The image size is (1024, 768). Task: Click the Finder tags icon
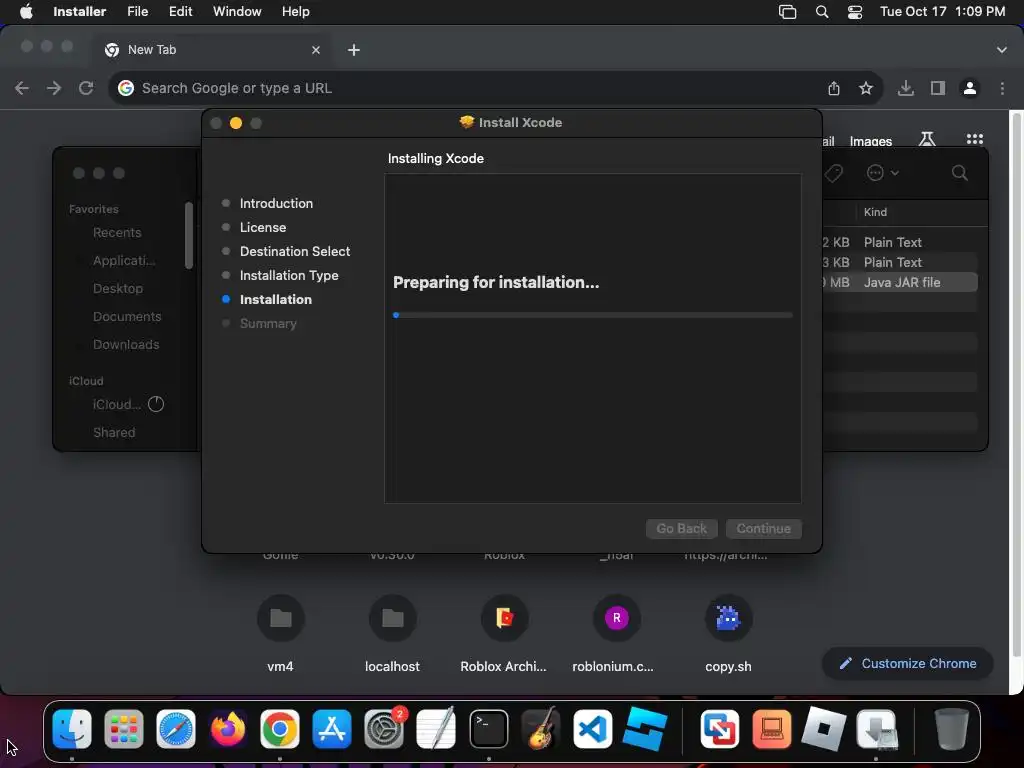(x=833, y=172)
